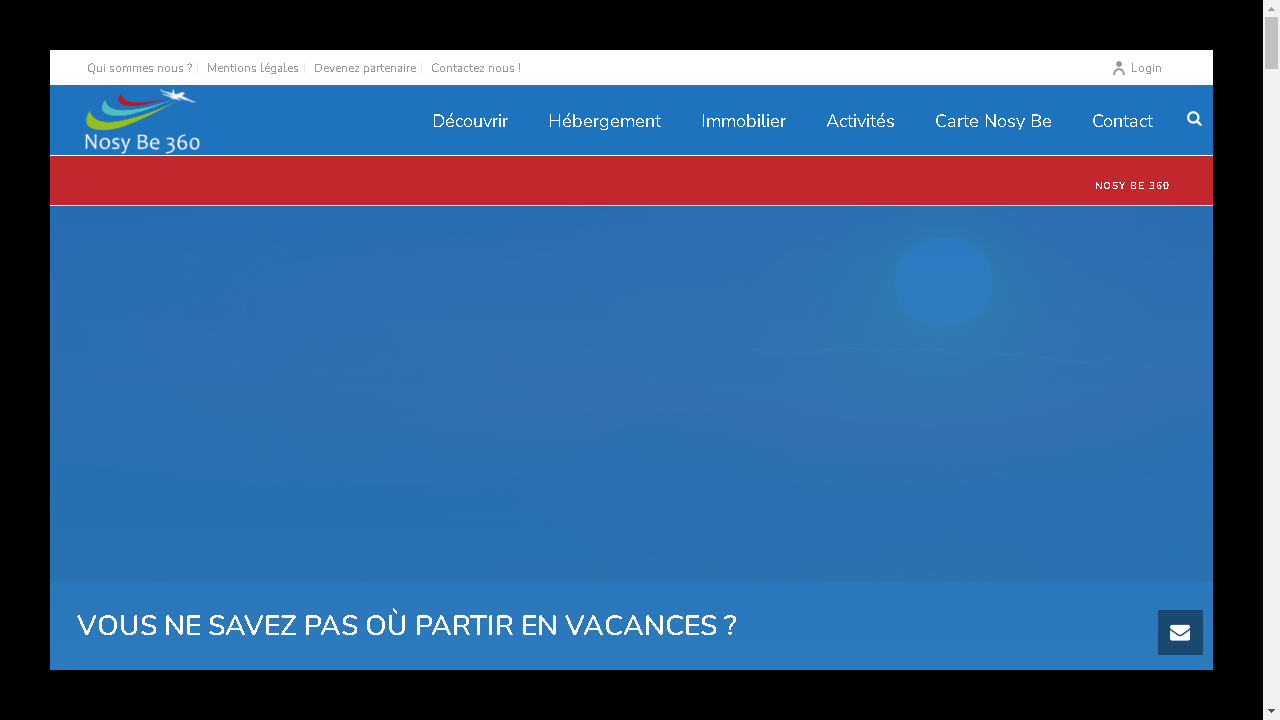Screen dimensions: 1280x720
Task: Click the page scrollbar thumb
Action: [1272, 42]
